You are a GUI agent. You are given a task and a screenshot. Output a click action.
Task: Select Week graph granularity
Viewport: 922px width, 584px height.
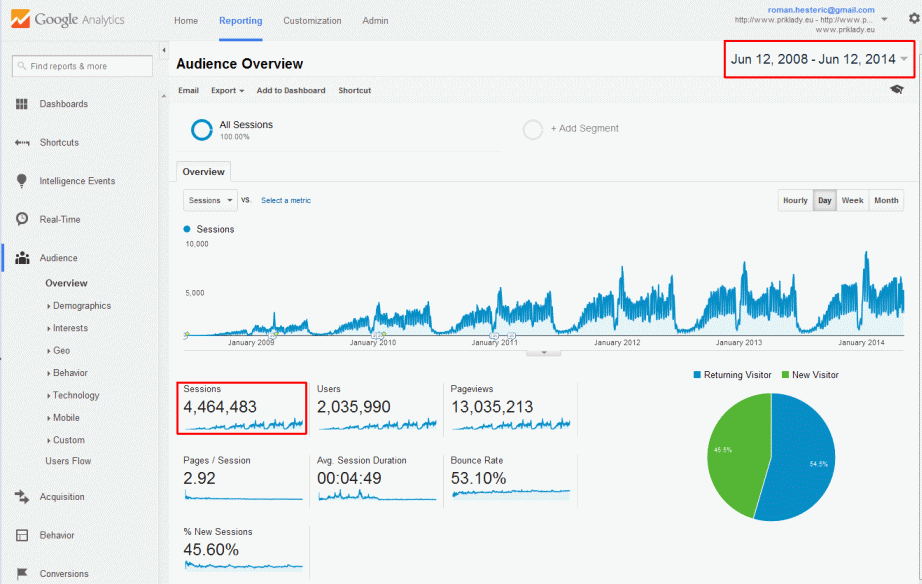852,201
